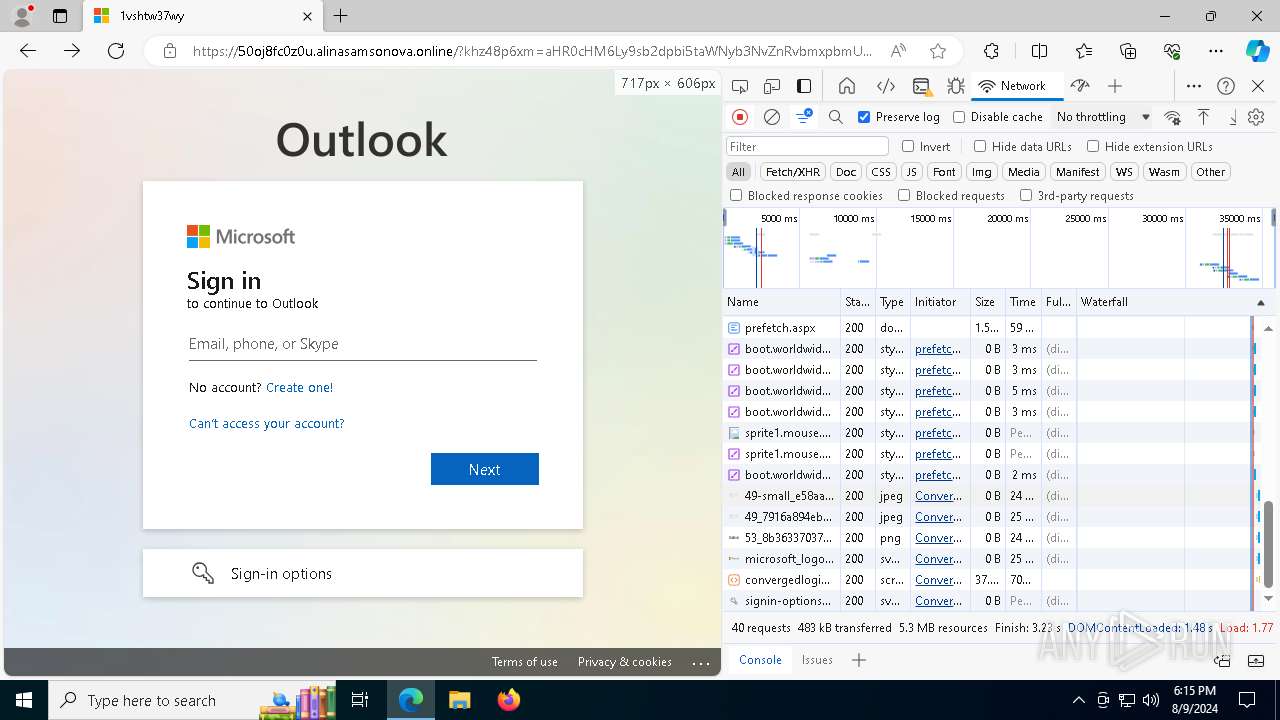Filter requests by Fetch/XHR
Viewport: 1280px width, 720px height.
(793, 172)
